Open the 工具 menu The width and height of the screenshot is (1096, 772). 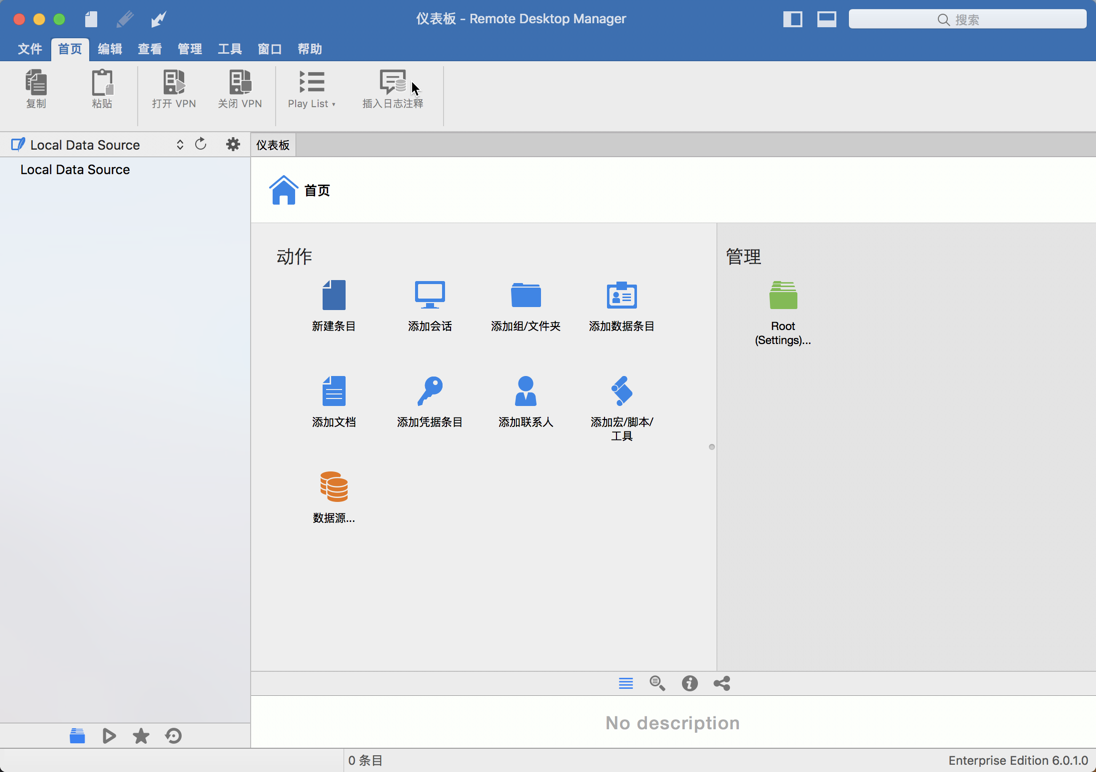(x=230, y=48)
